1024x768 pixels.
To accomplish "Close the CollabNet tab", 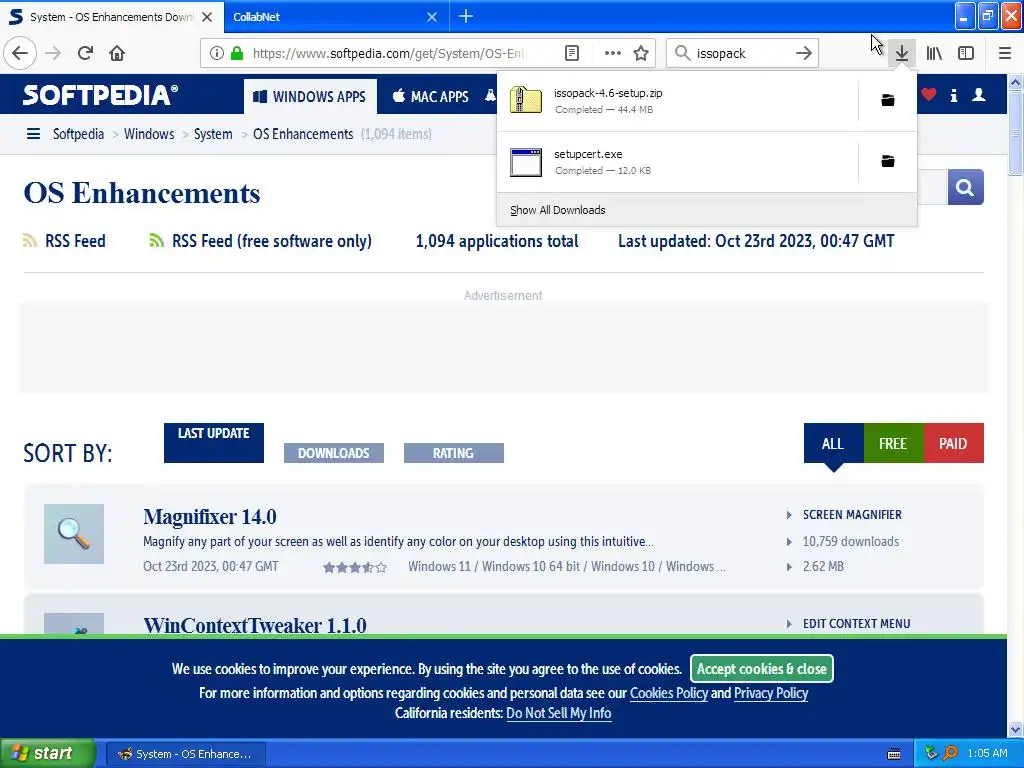I will [432, 17].
